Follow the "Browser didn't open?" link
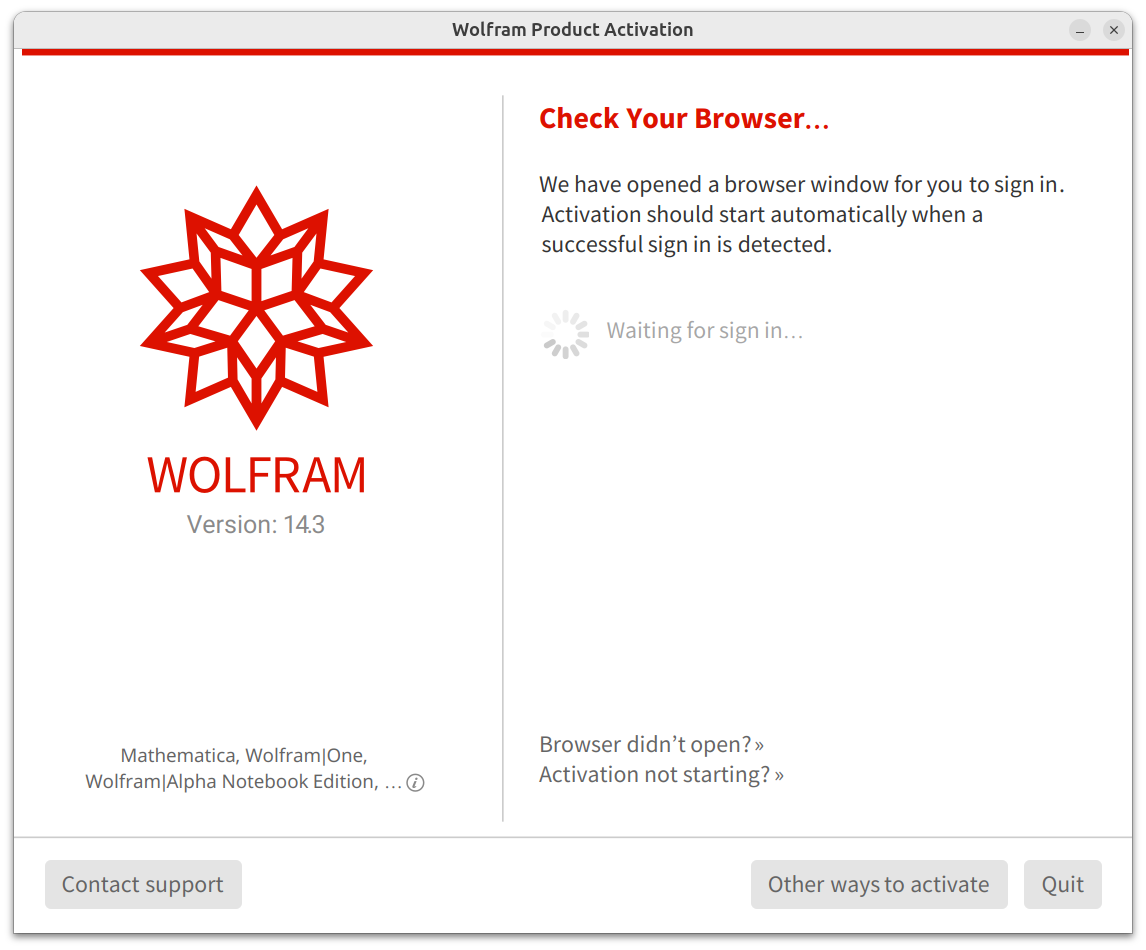 click(651, 745)
